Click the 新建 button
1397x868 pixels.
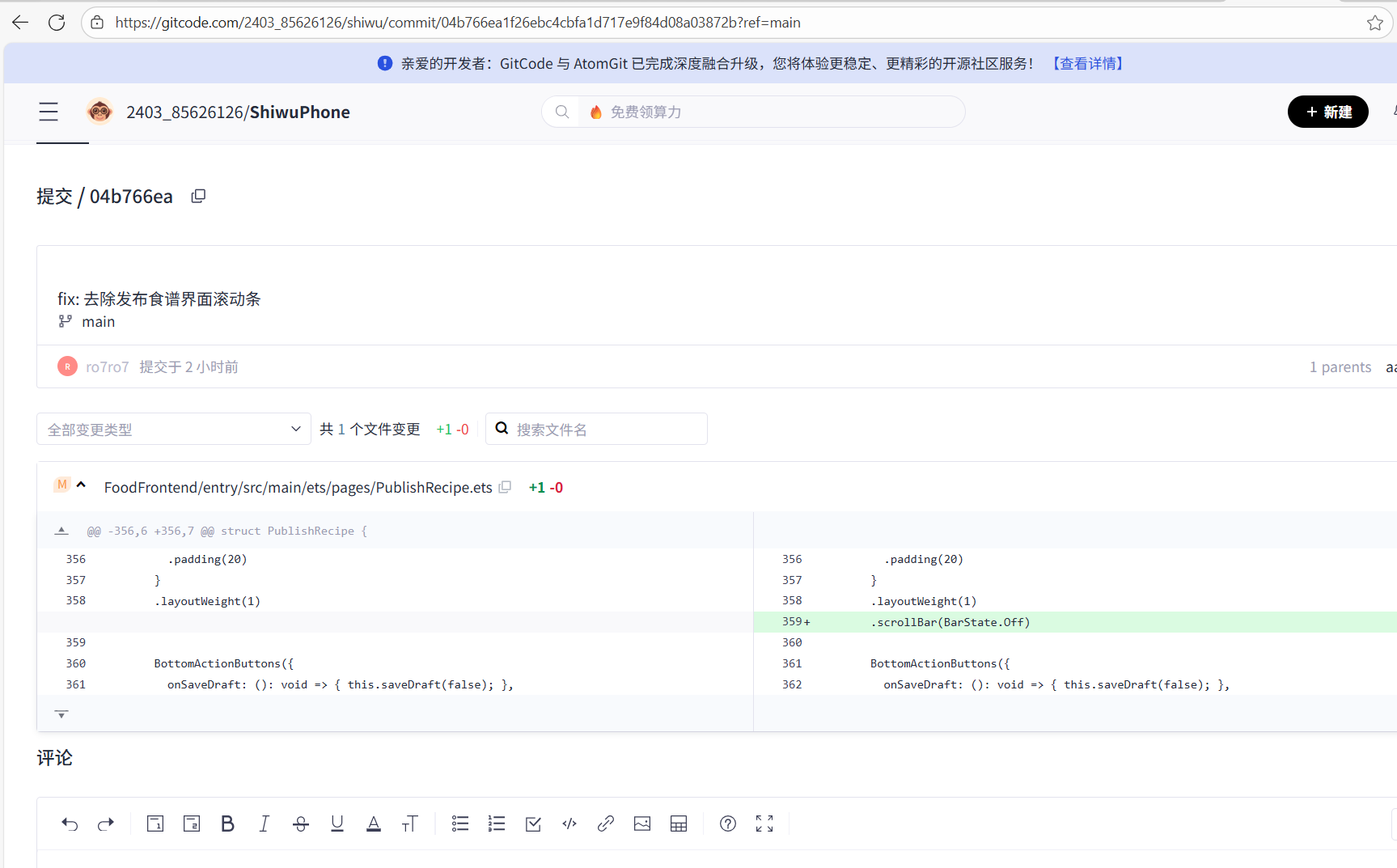[1327, 112]
